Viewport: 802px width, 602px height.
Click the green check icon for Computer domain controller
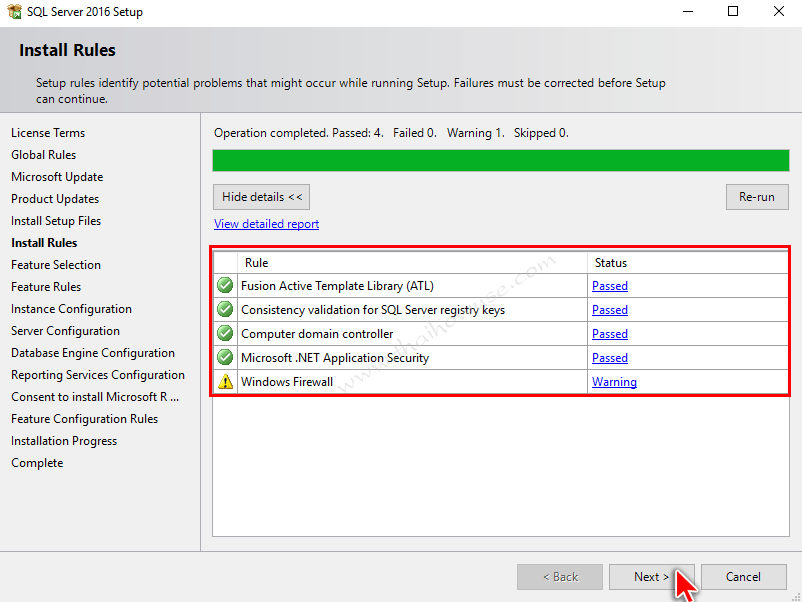coord(225,333)
